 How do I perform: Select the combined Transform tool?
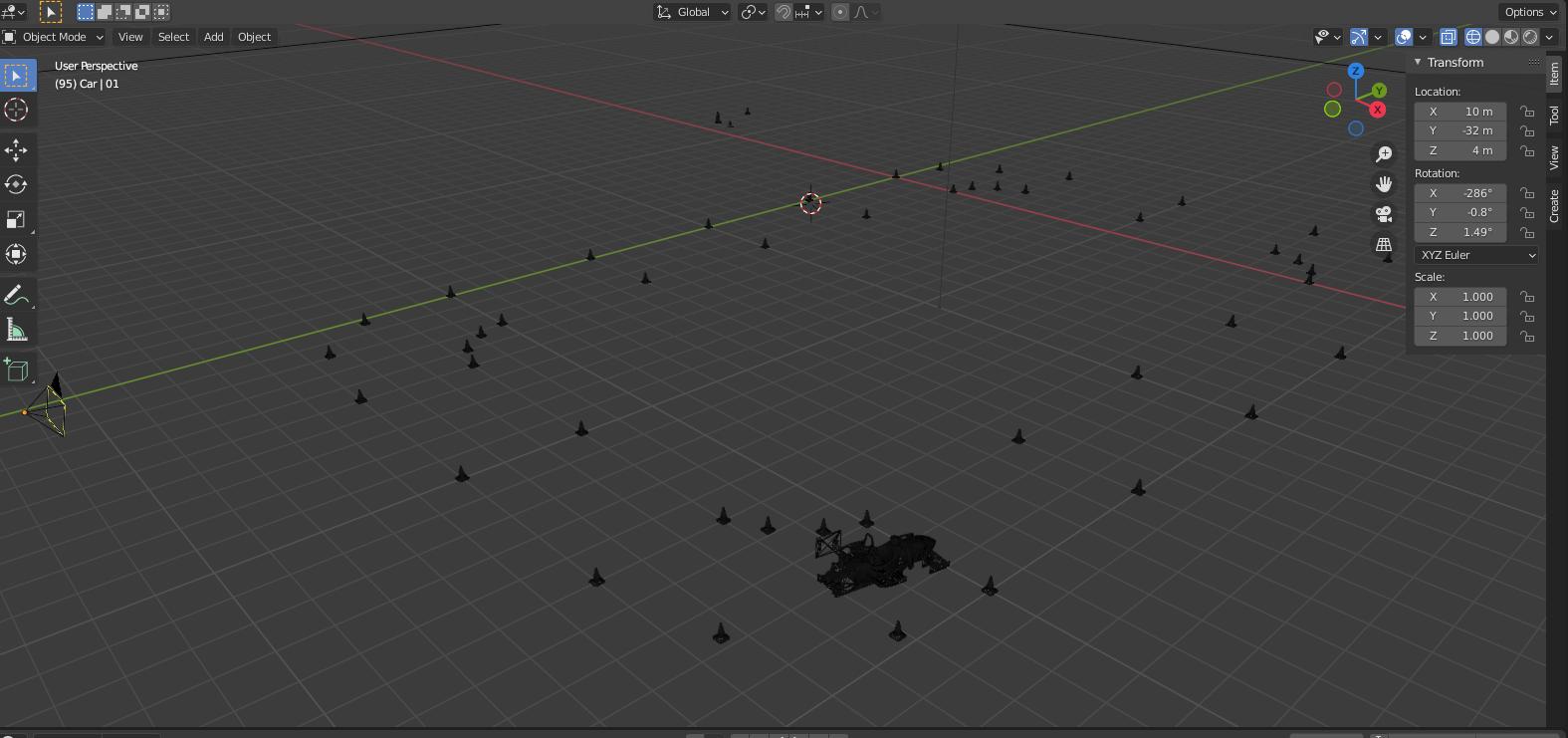pos(17,254)
